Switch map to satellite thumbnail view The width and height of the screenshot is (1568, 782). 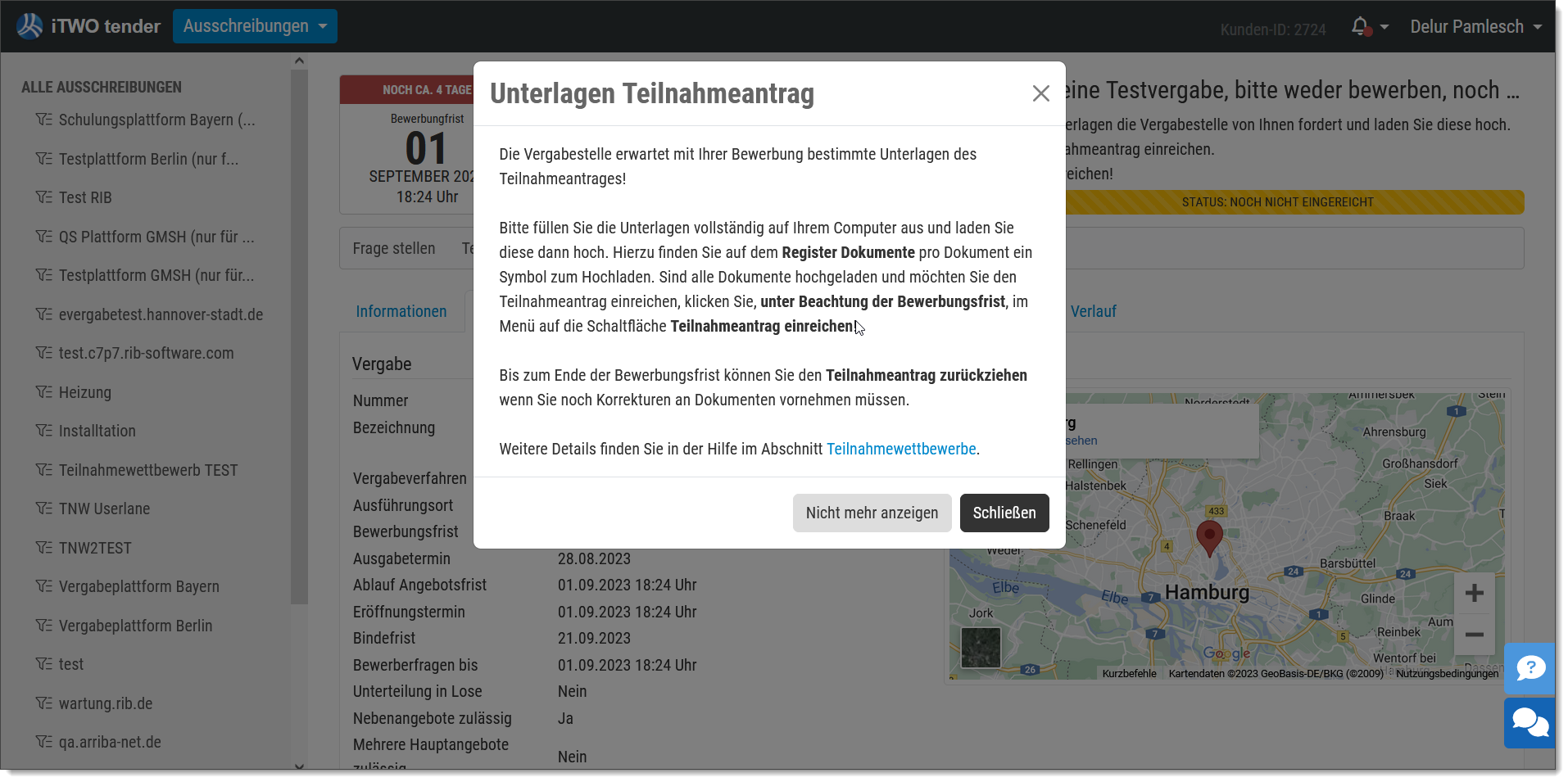(981, 648)
